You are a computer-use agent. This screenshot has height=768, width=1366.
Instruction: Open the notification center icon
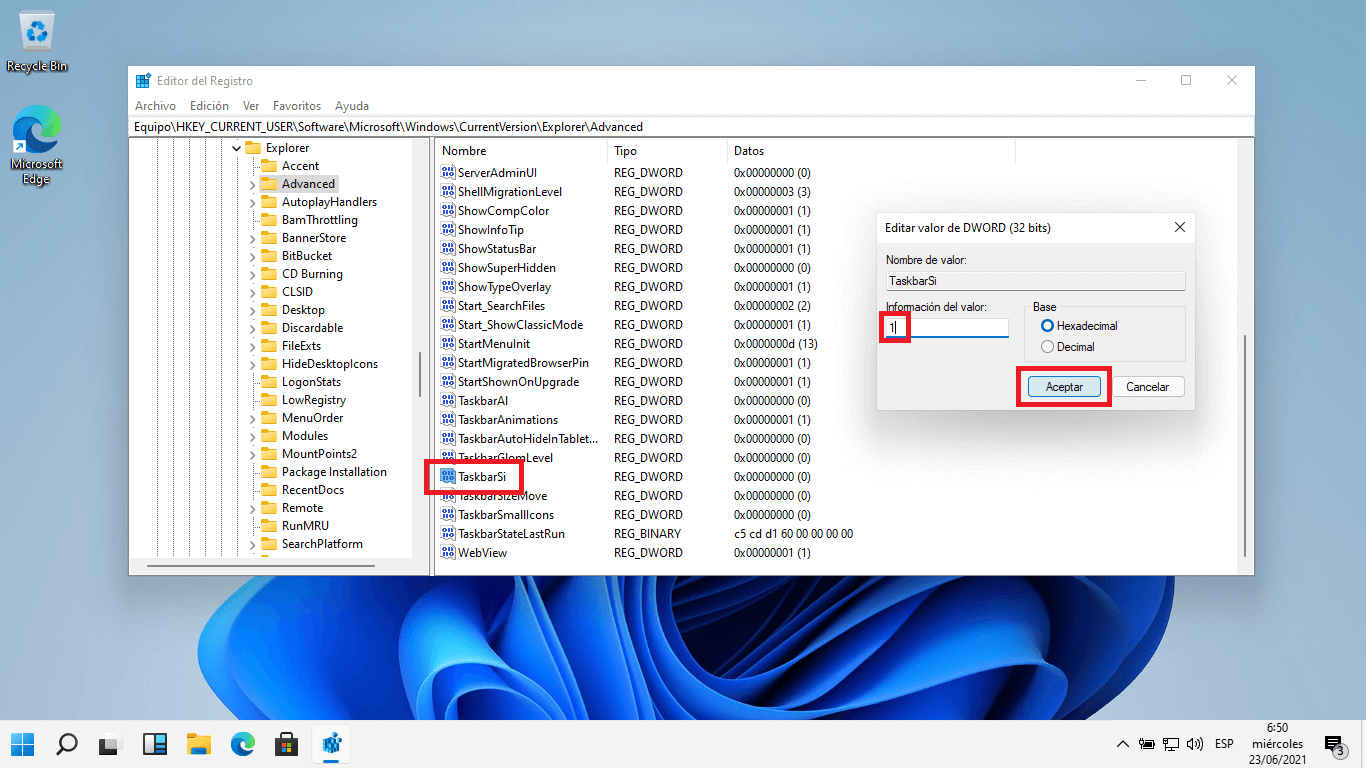point(1334,744)
